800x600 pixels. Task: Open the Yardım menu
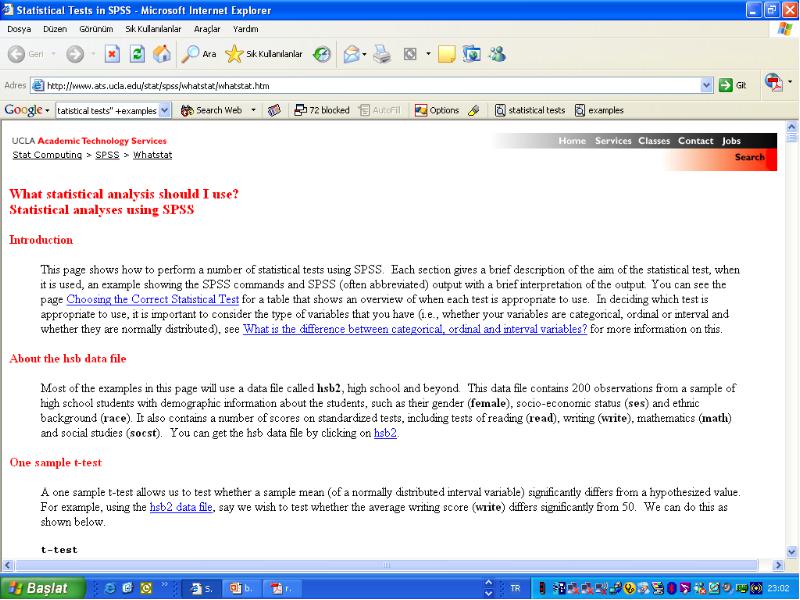[x=245, y=29]
